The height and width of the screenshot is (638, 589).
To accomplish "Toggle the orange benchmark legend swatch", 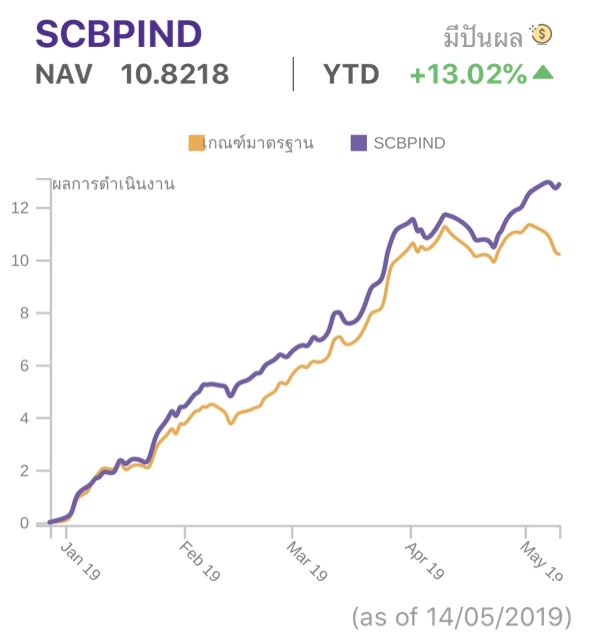I will [x=196, y=143].
